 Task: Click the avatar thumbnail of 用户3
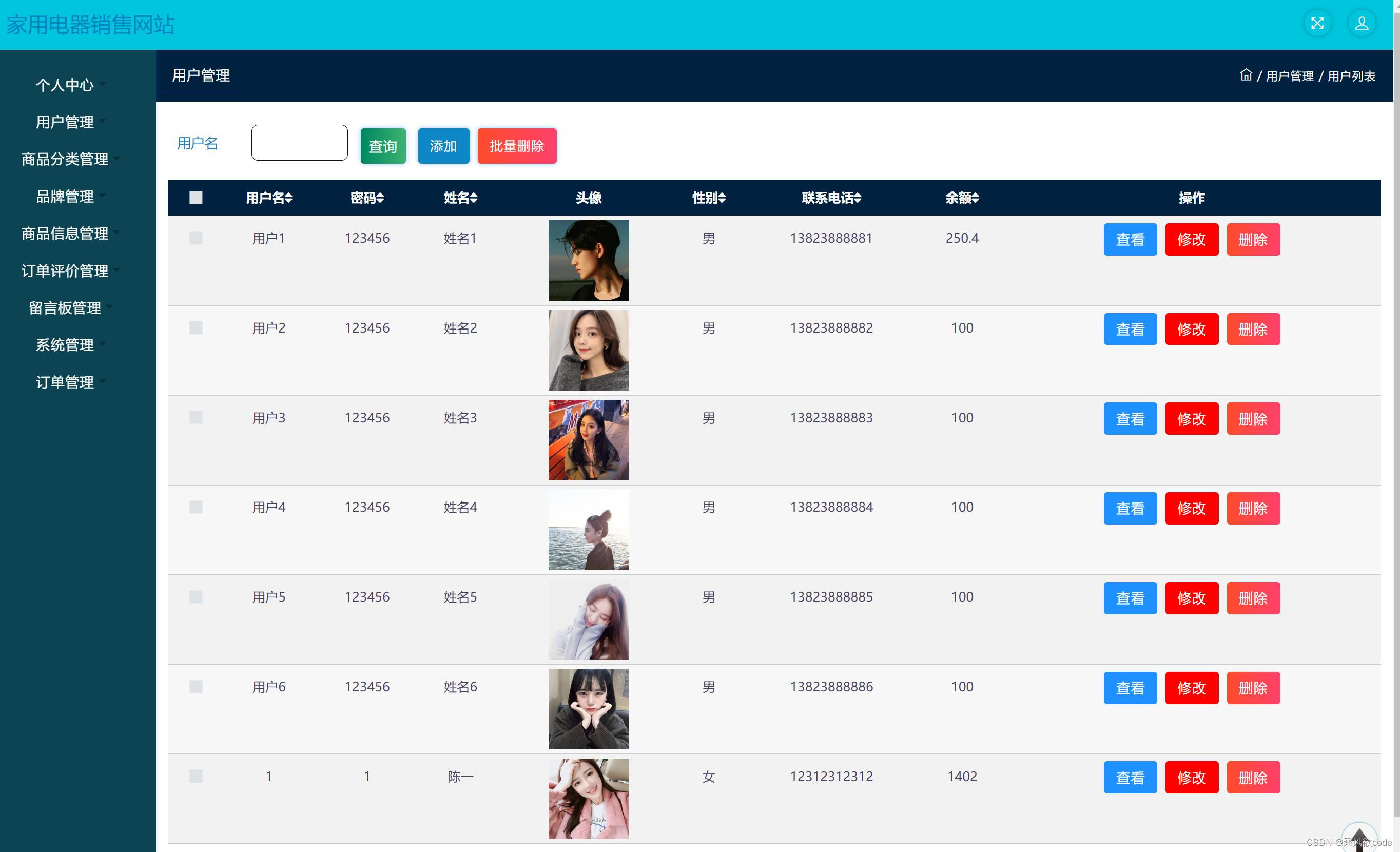(588, 440)
